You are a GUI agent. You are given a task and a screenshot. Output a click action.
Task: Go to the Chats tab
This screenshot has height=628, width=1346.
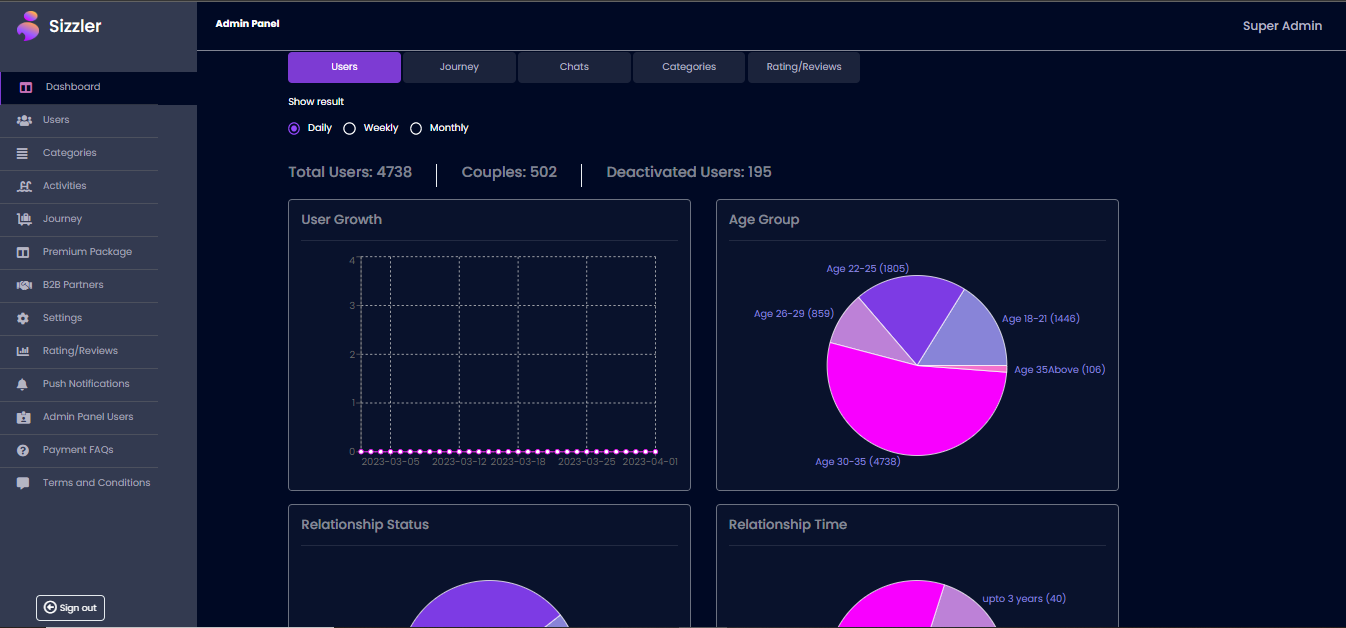(x=574, y=67)
